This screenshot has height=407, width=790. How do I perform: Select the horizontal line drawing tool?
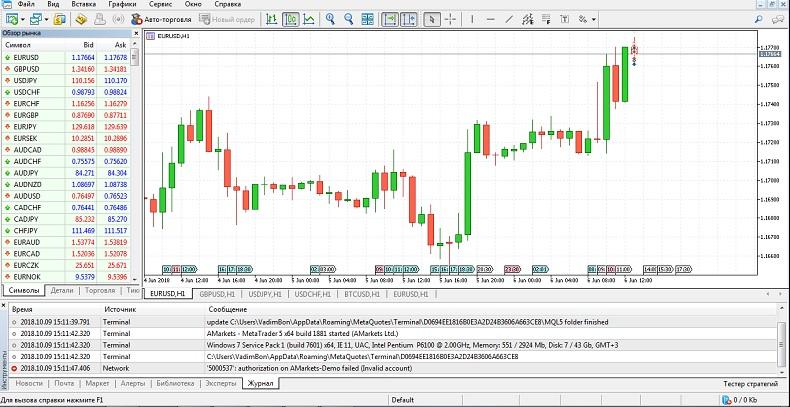tap(491, 19)
